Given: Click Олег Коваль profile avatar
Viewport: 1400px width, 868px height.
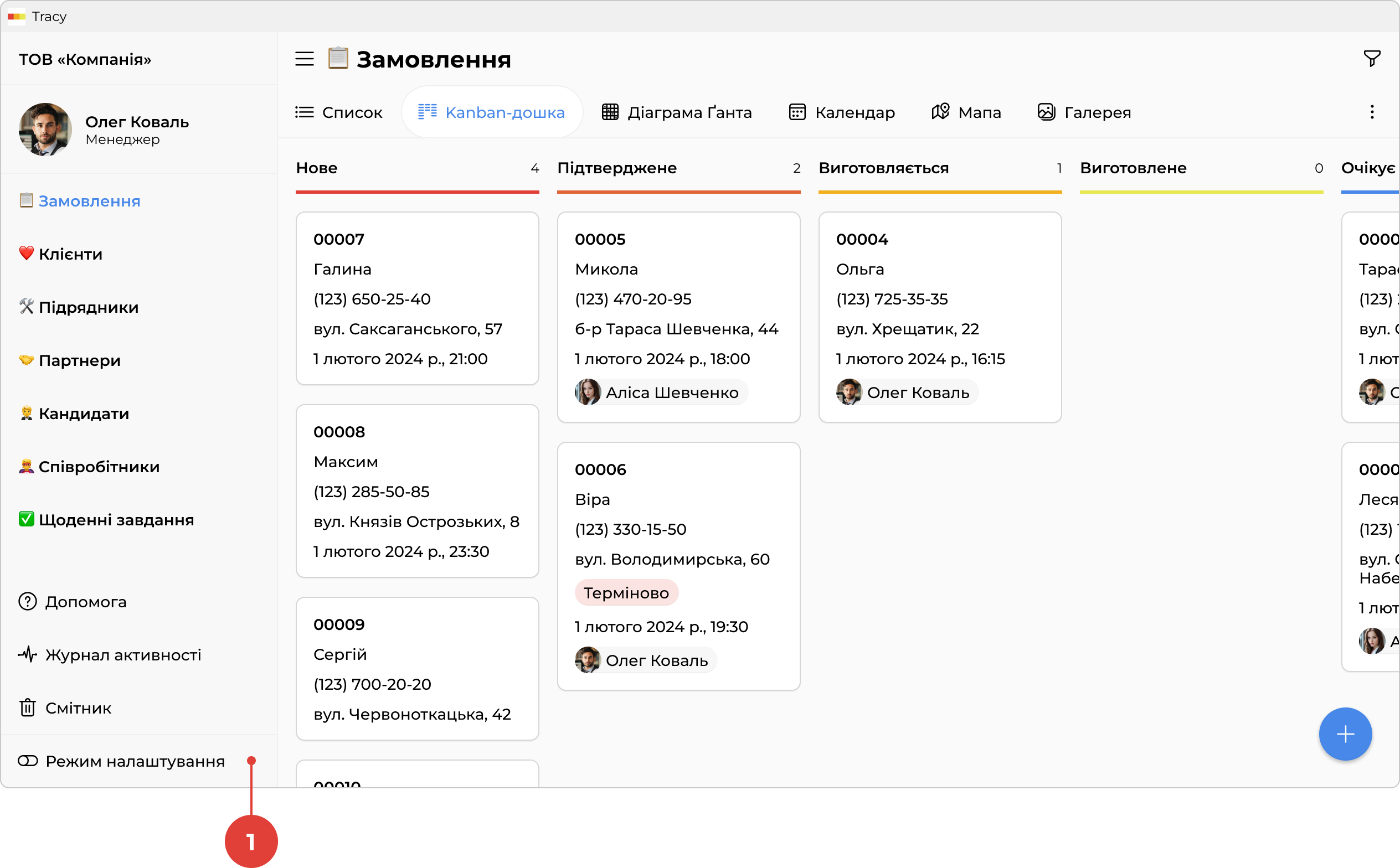Looking at the screenshot, I should pos(45,129).
